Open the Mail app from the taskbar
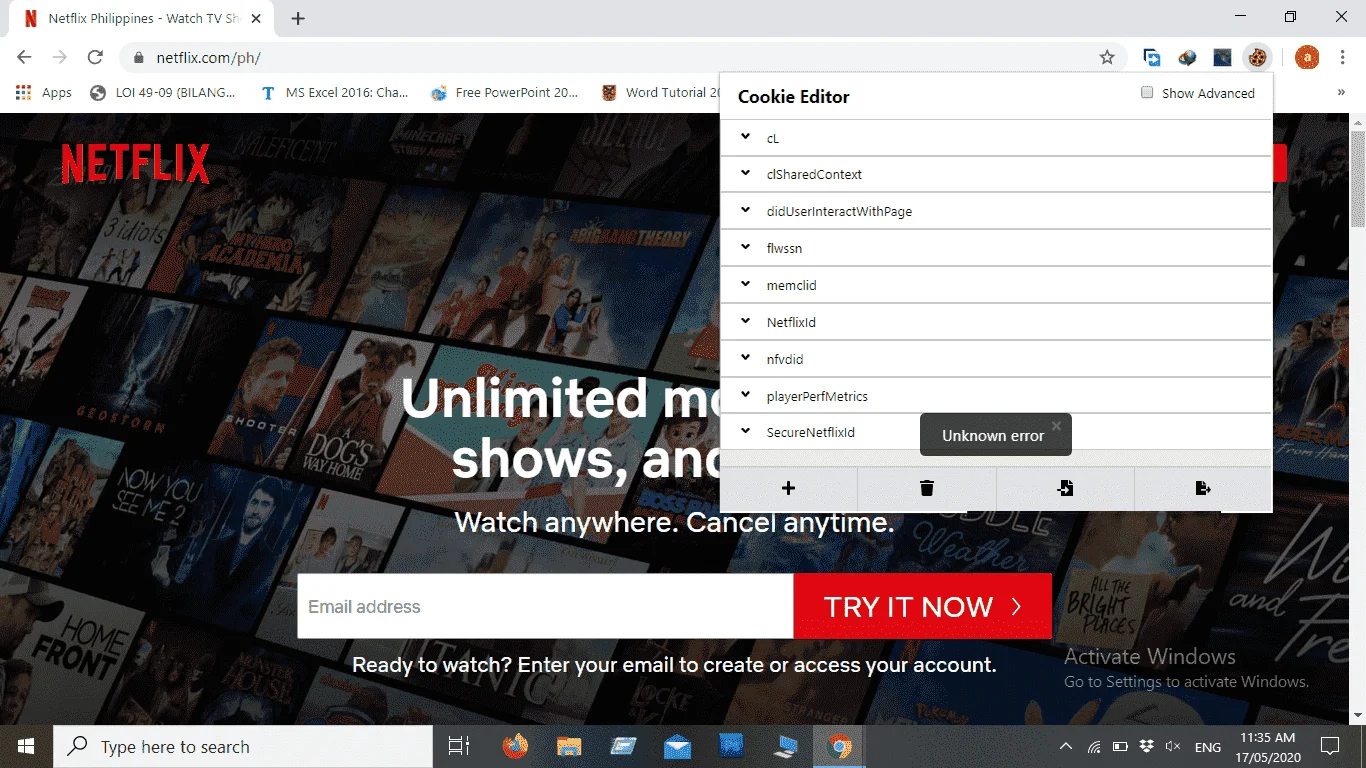 point(677,746)
